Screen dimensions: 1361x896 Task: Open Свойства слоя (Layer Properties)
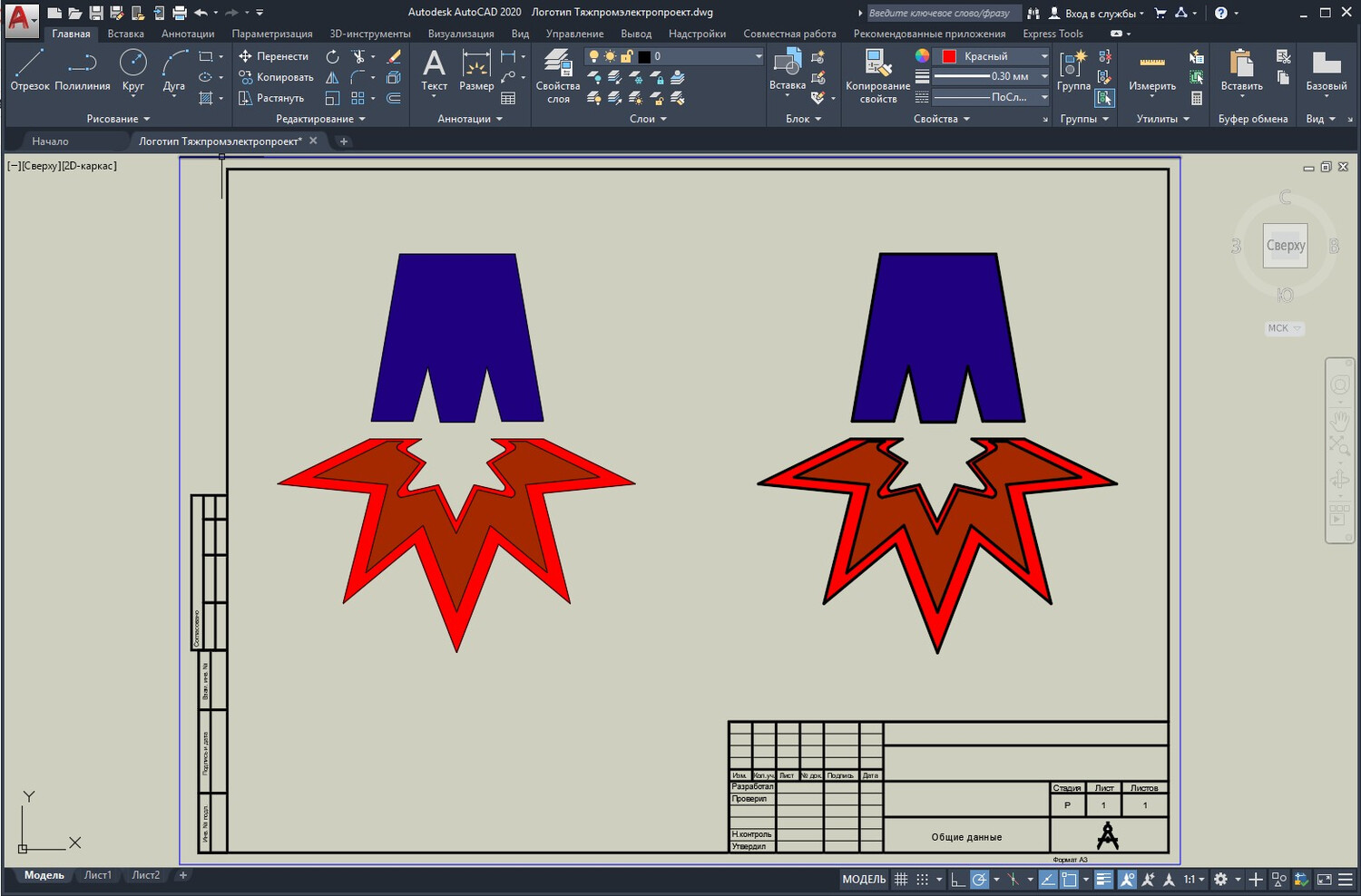coord(558,76)
